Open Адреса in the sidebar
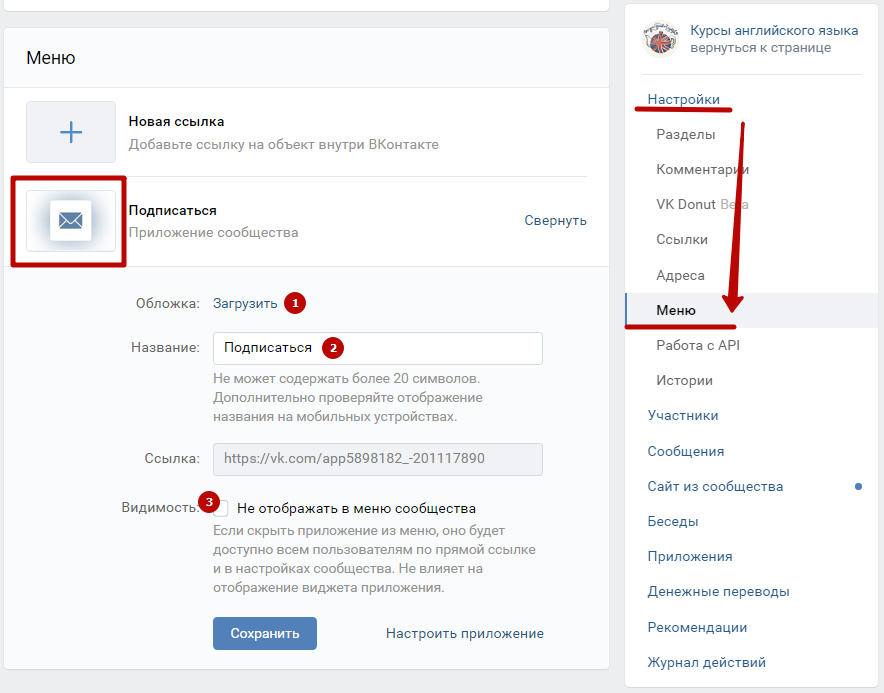Viewport: 884px width, 693px height. point(680,275)
